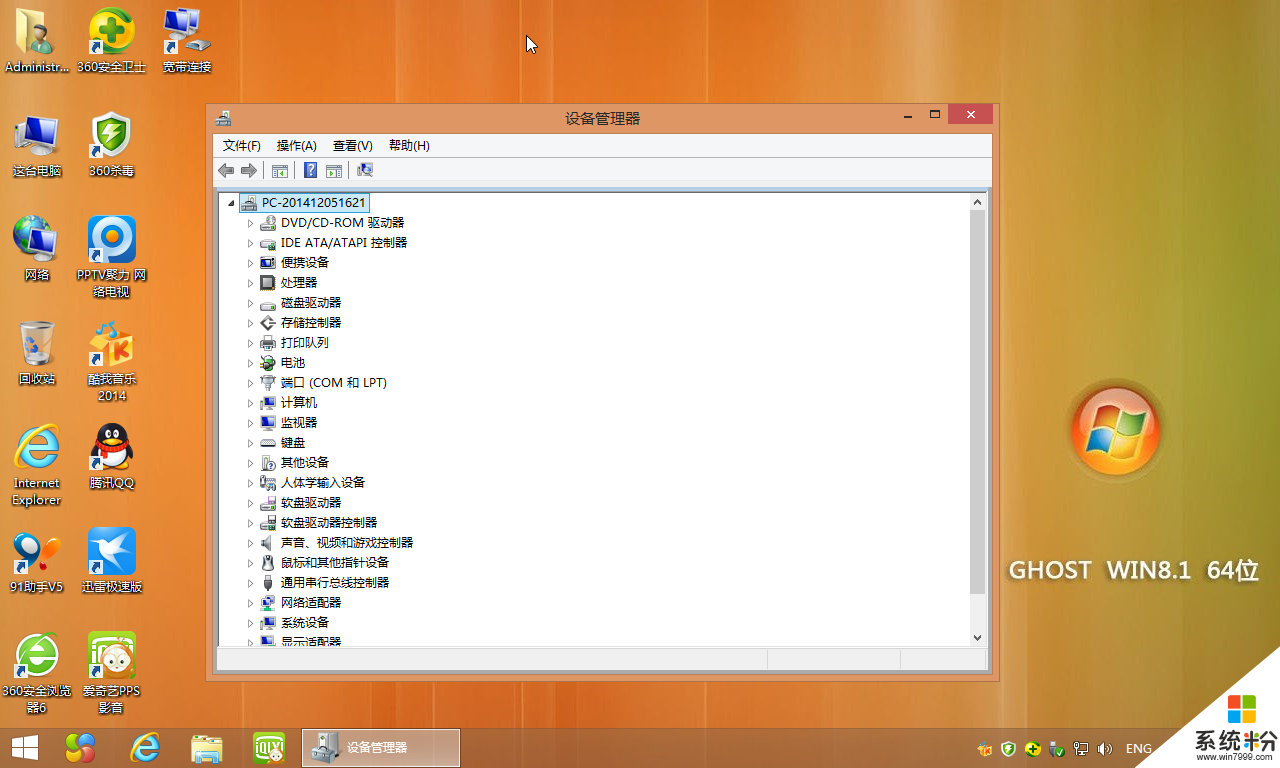The height and width of the screenshot is (768, 1280).
Task: Collapse the PC-201412051621 root node
Action: click(232, 203)
